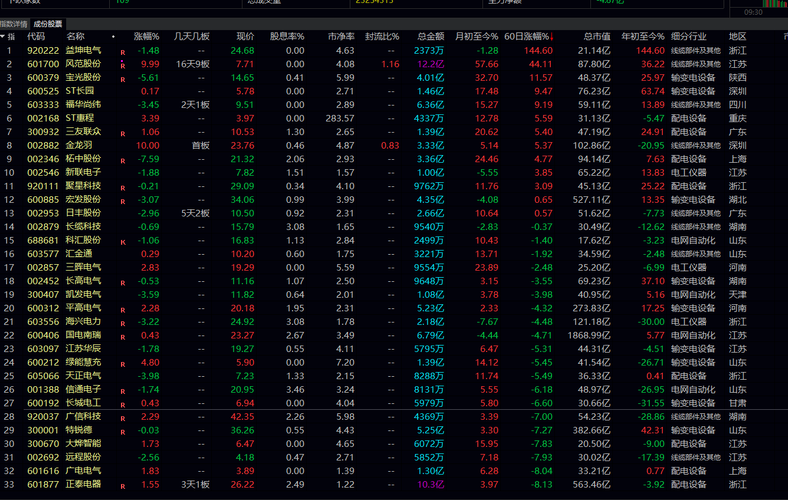Screen dimensions: 788x500
Task: Click the R marker for 益坤电气
Action: pyautogui.click(x=123, y=52)
